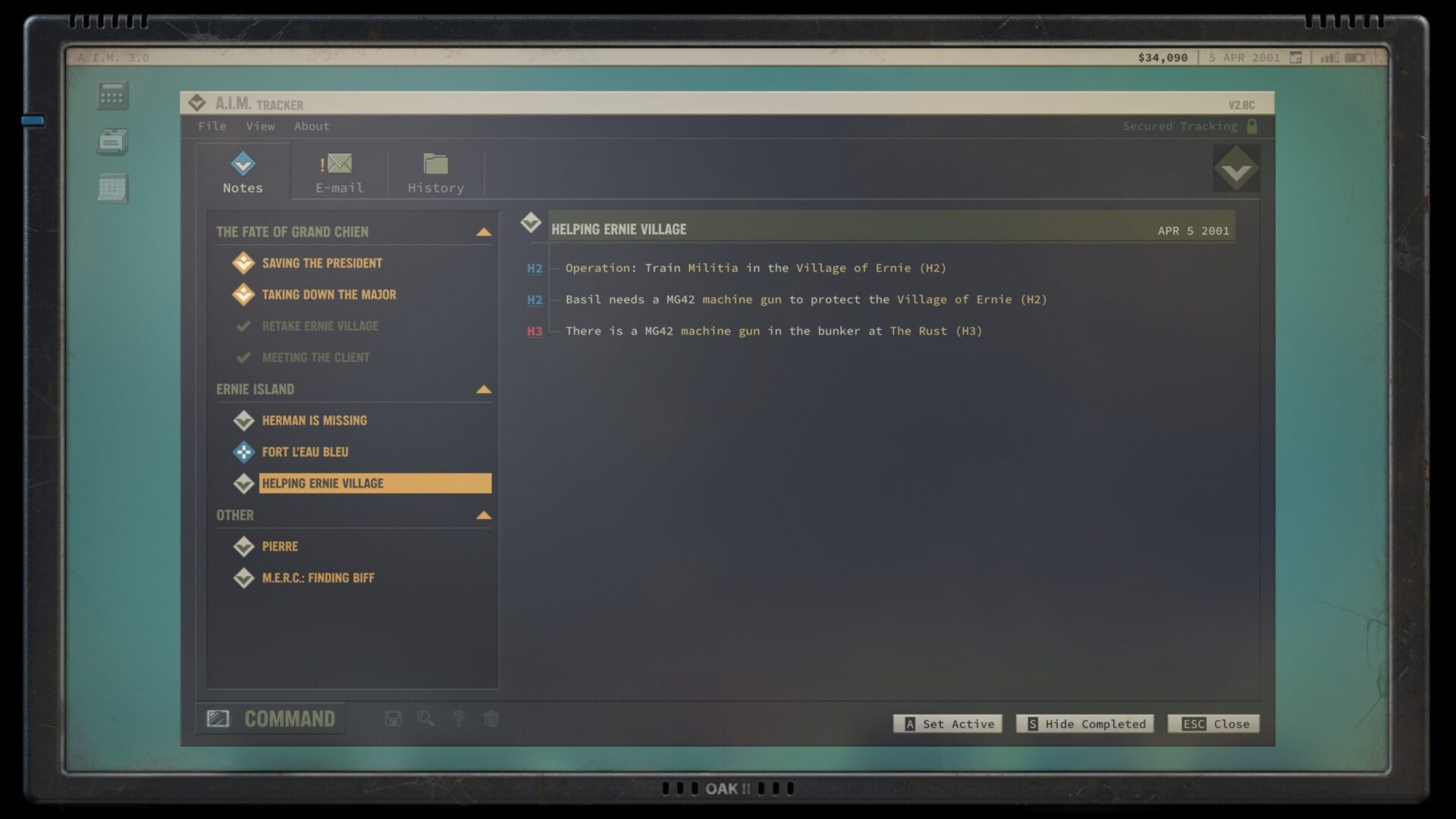Open the calendar icon next to date
Screen dimensions: 1456x819
tap(1296, 58)
